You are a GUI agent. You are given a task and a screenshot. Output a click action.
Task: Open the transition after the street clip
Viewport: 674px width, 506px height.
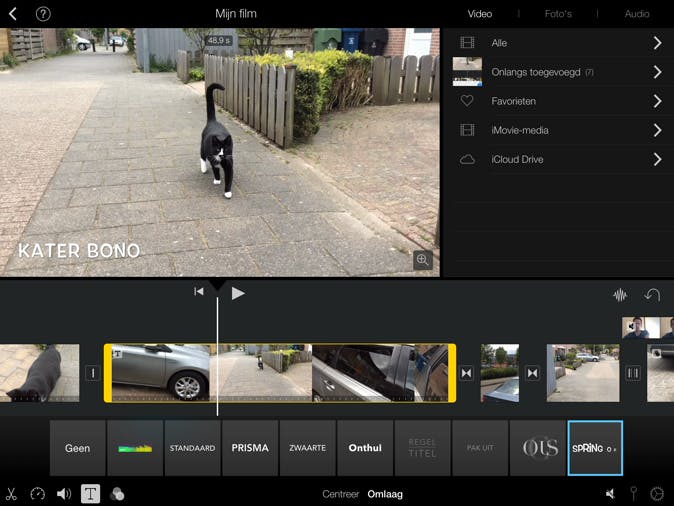coord(633,373)
